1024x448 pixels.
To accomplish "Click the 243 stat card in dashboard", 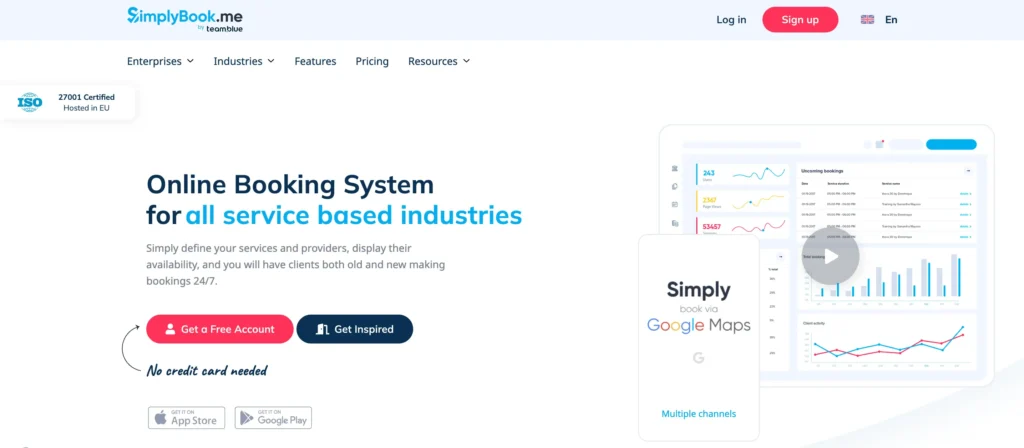I will point(742,174).
